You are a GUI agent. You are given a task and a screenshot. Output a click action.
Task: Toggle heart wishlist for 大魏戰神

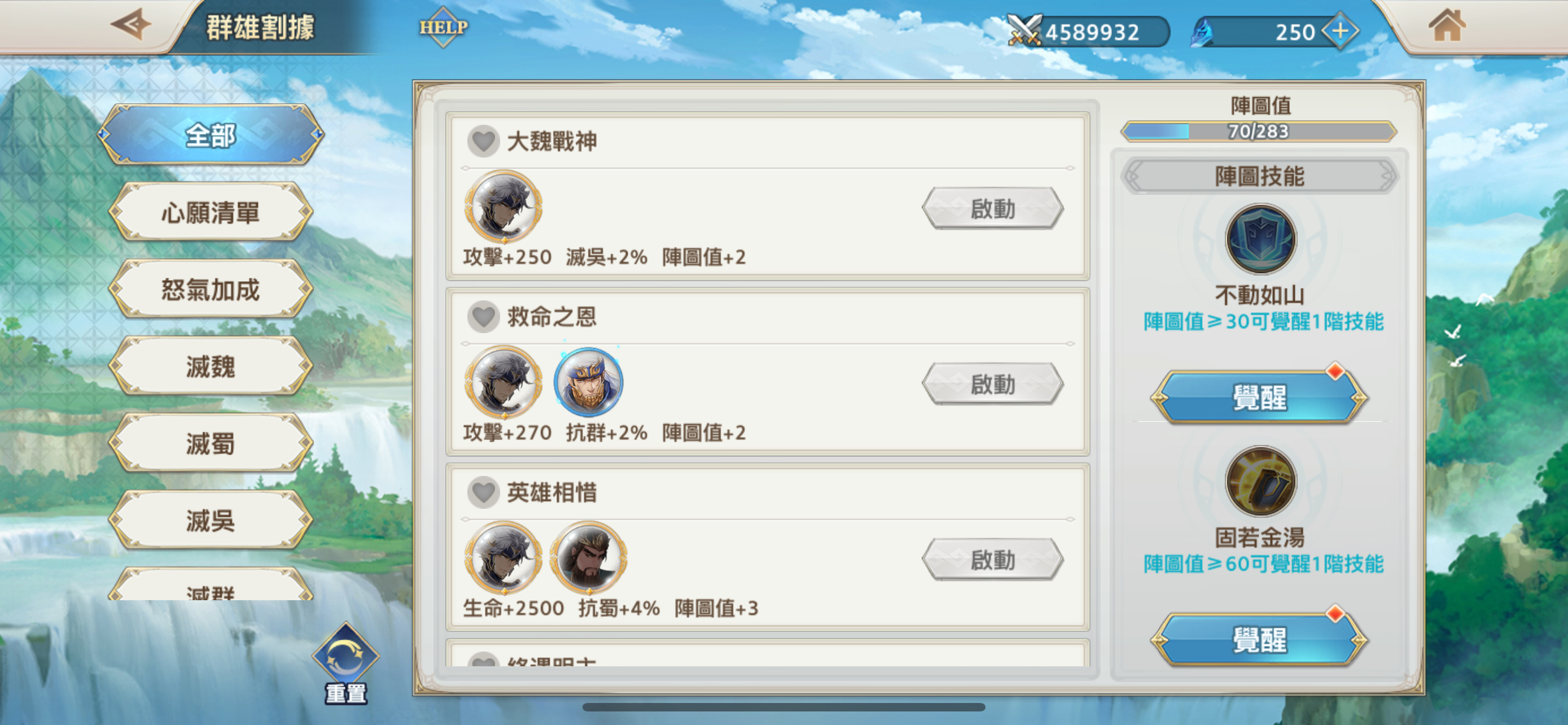tap(483, 141)
